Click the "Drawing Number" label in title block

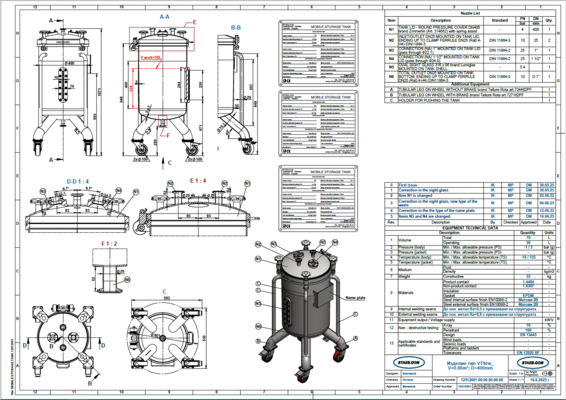445,380
